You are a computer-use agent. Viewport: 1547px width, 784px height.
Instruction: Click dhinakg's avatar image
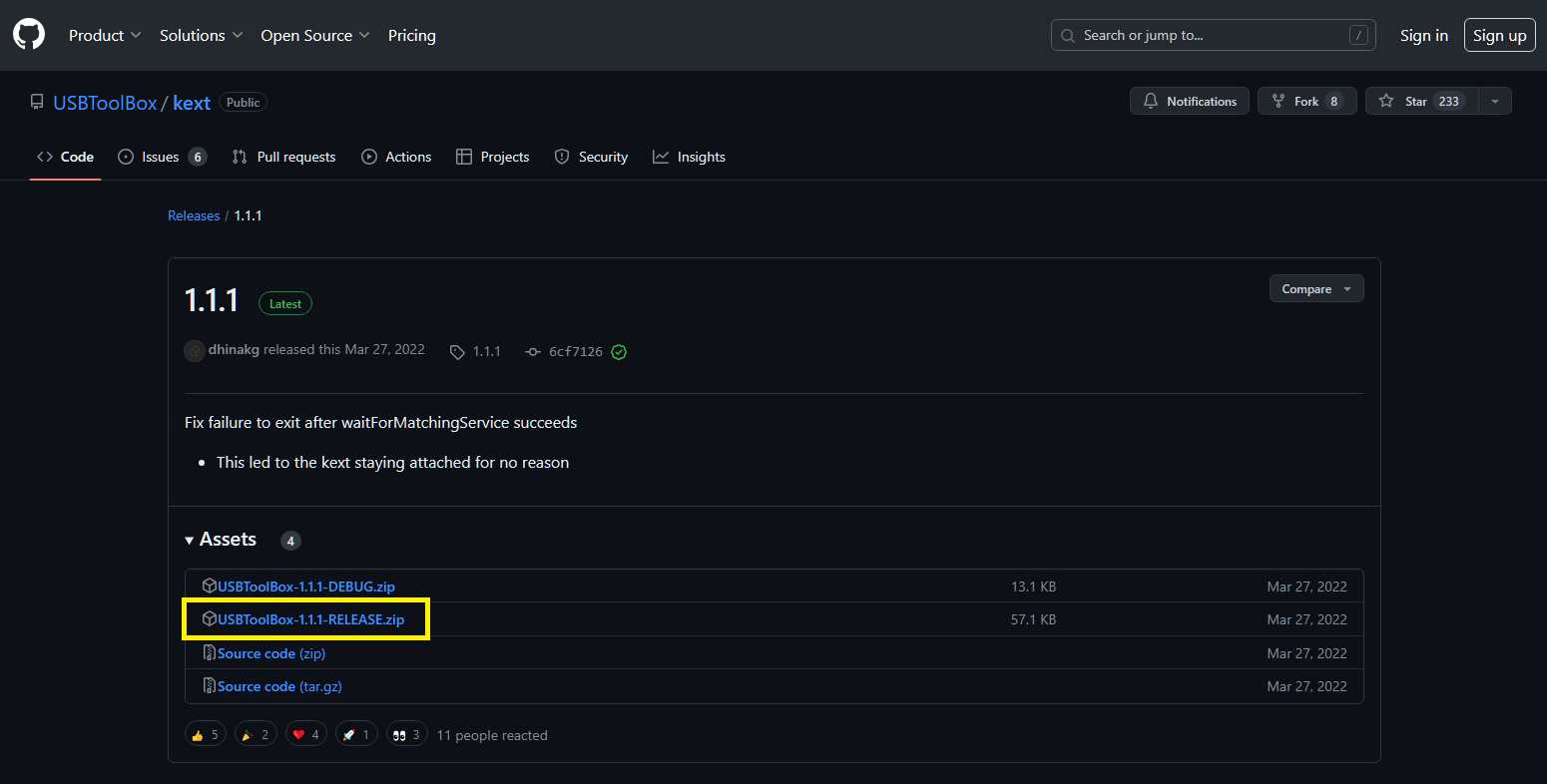(x=195, y=350)
